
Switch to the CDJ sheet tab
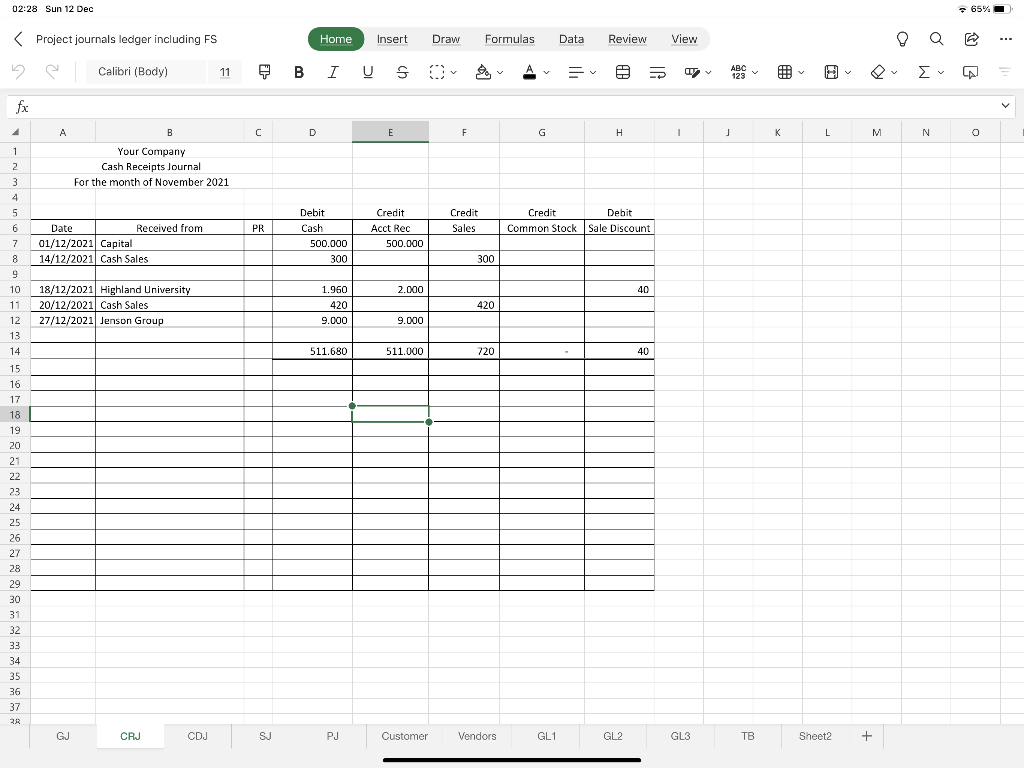[x=197, y=736]
